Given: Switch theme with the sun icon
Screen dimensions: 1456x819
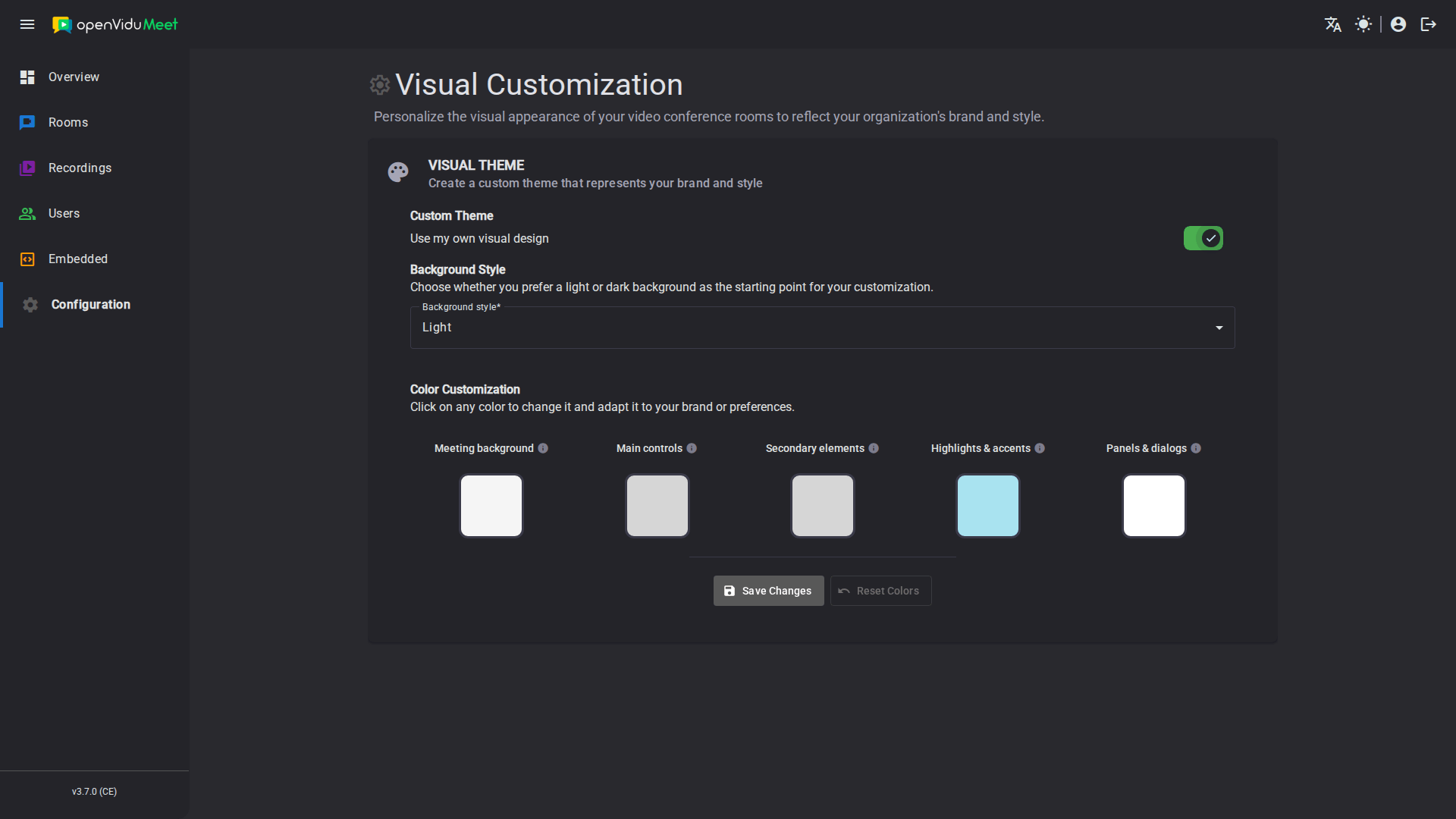Looking at the screenshot, I should click(x=1363, y=24).
